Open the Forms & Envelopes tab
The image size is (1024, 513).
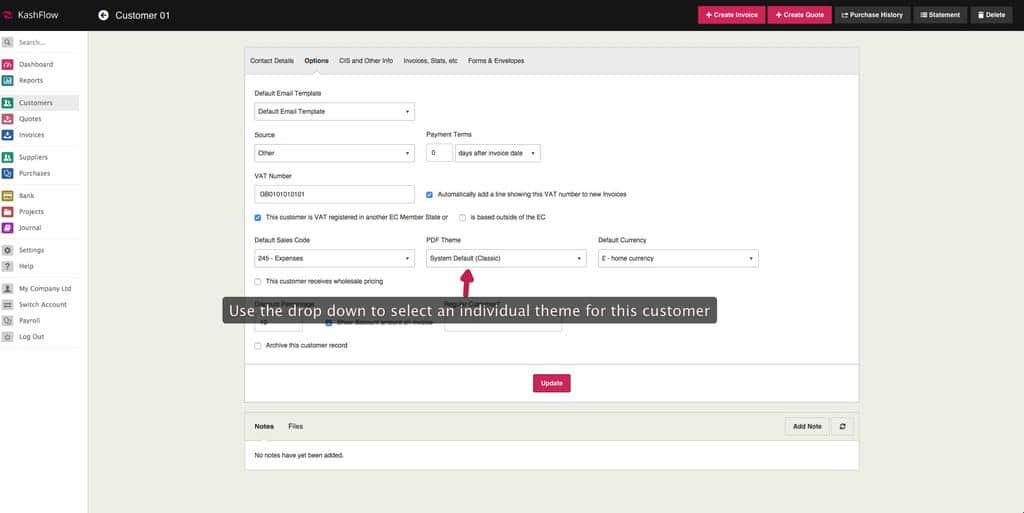(496, 61)
